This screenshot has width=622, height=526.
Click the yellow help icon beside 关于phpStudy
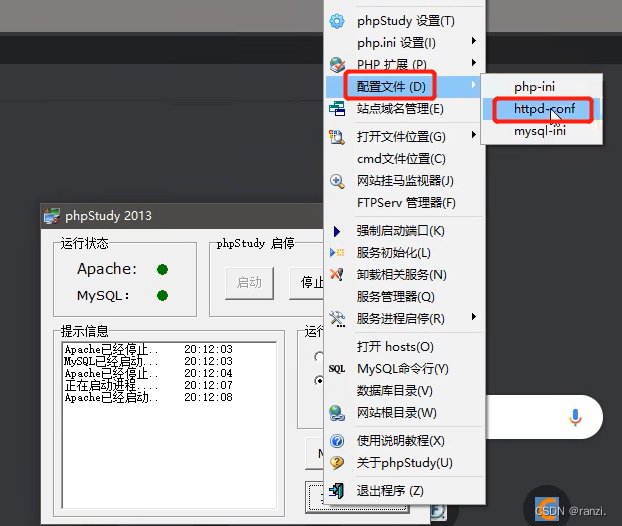click(x=337, y=463)
